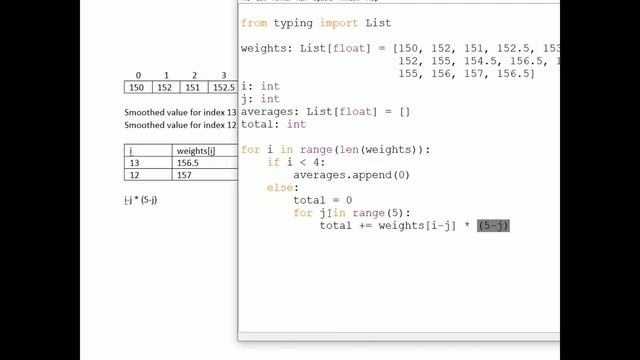Click the 'total = 0' code line
The image size is (640, 360).
click(322, 200)
